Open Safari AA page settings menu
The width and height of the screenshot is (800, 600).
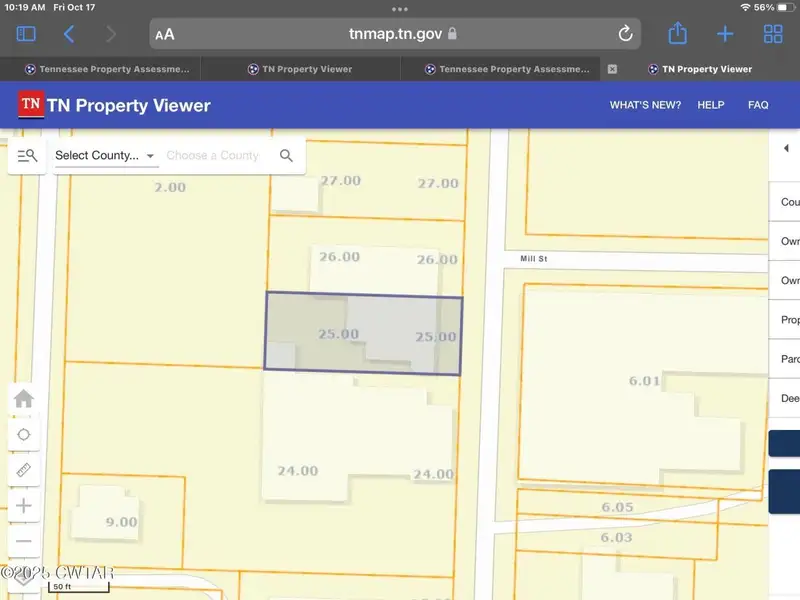[x=165, y=34]
